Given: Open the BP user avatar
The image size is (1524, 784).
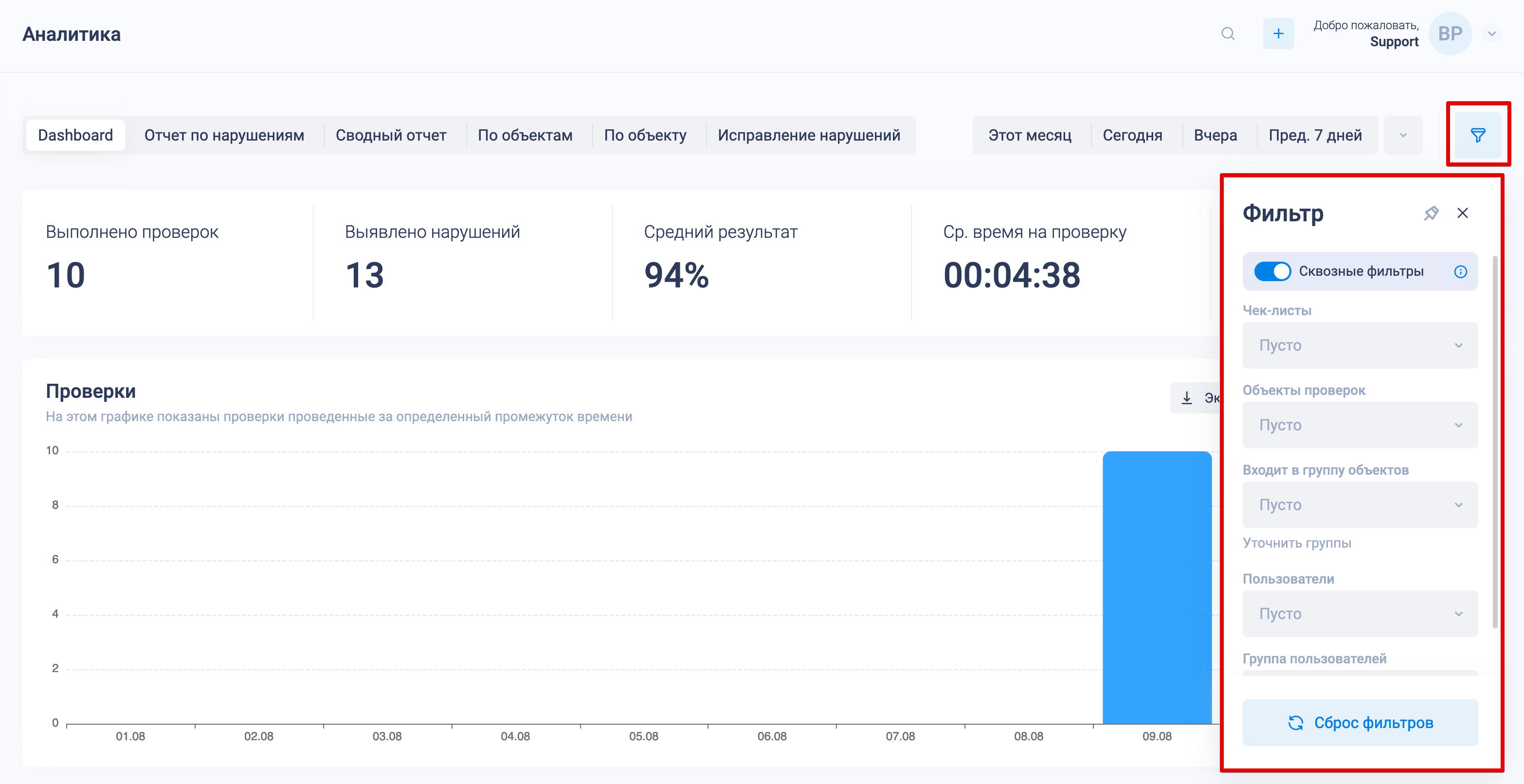Looking at the screenshot, I should (1450, 34).
